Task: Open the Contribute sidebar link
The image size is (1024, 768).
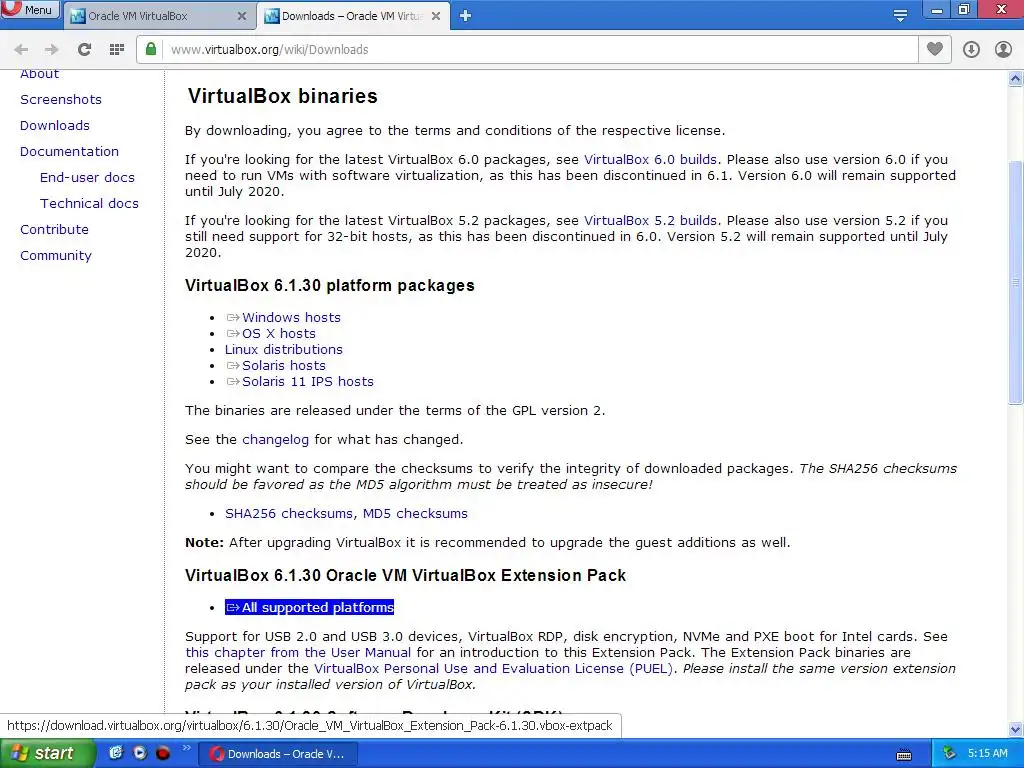Action: point(54,230)
